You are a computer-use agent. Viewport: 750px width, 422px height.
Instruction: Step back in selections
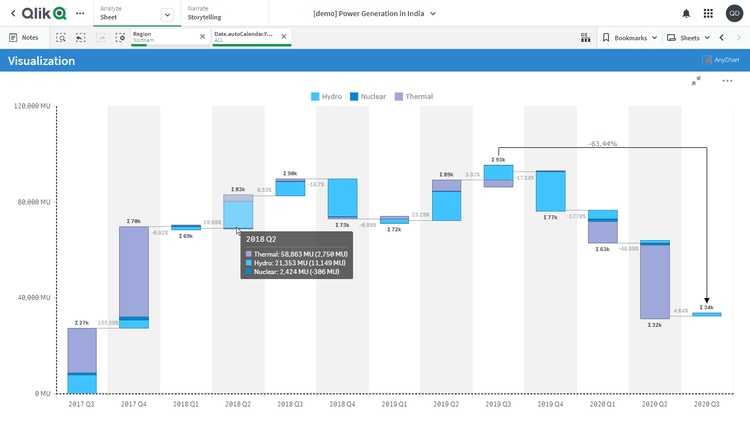pos(81,37)
